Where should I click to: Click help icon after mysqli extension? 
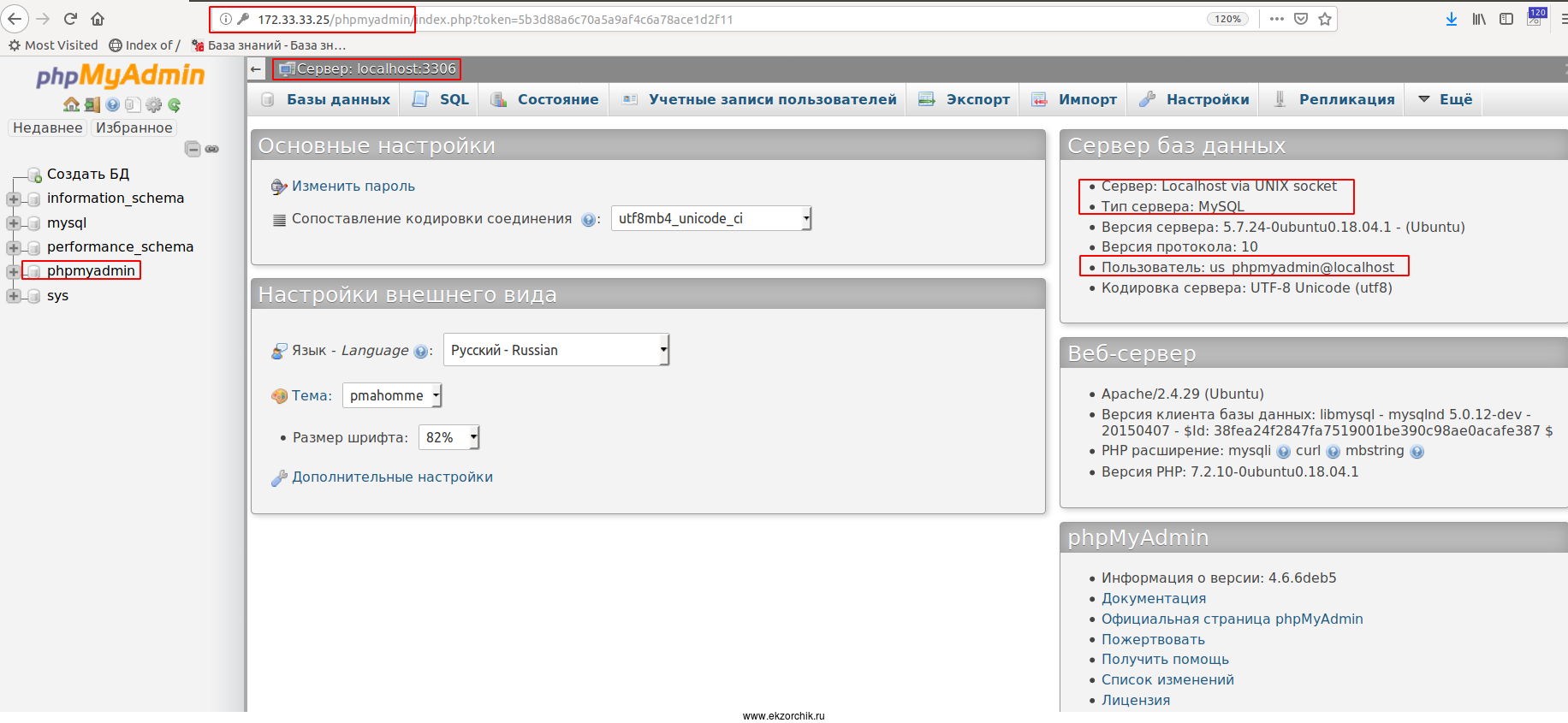pos(1283,452)
